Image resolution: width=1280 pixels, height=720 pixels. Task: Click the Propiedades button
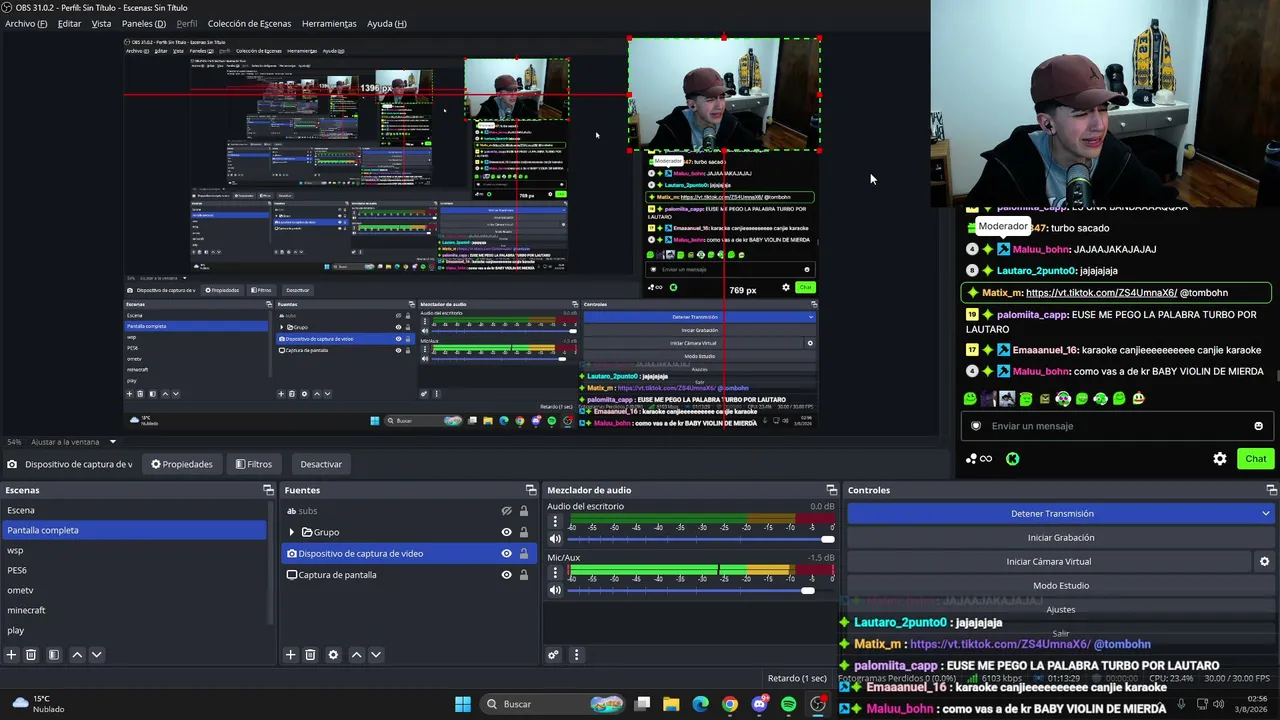pyautogui.click(x=182, y=464)
